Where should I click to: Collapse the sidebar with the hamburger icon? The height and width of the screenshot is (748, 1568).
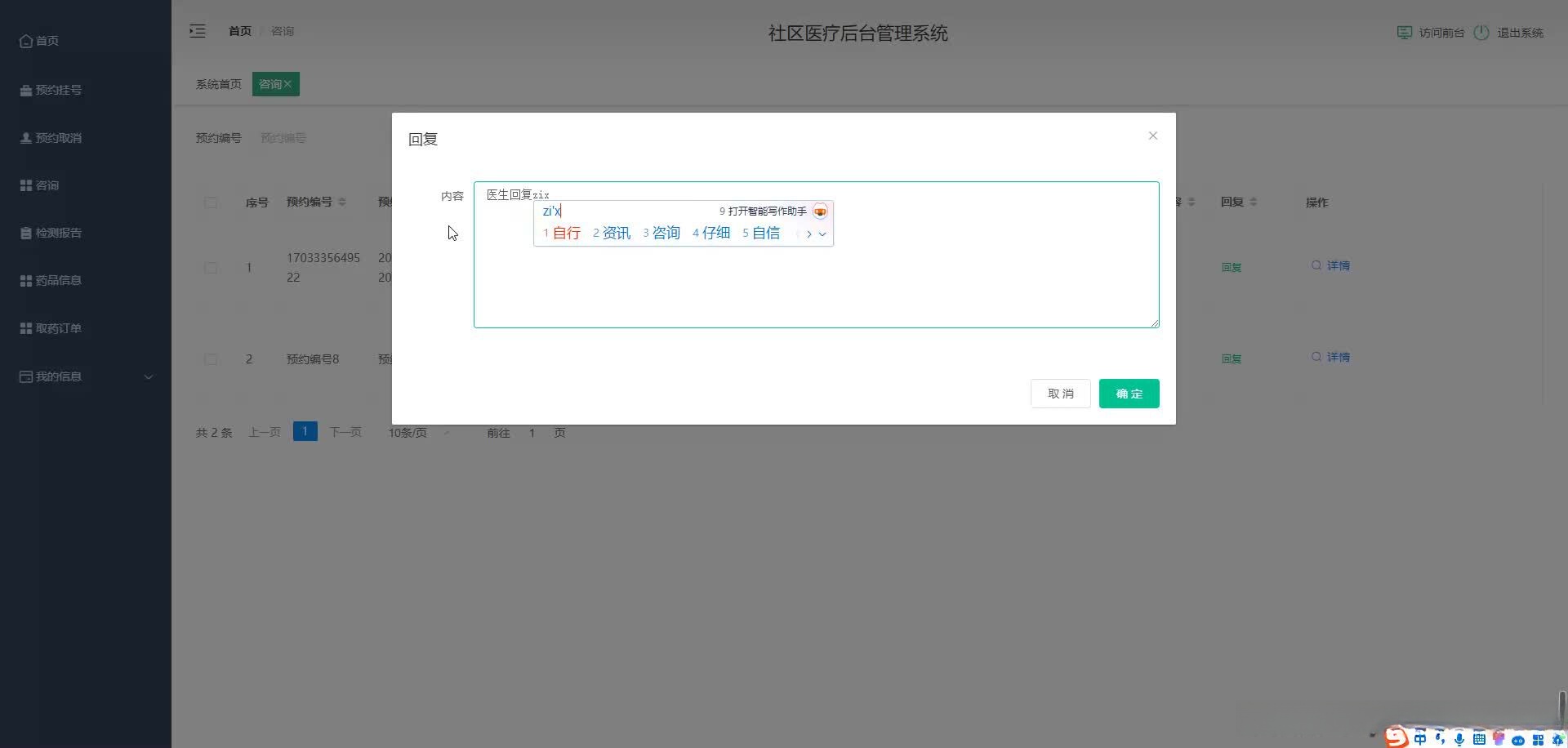[x=198, y=31]
